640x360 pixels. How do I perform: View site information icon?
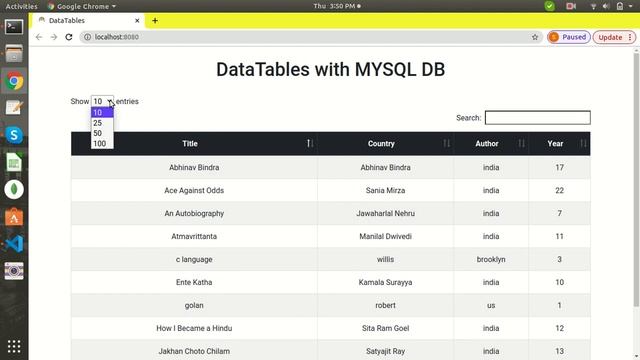click(87, 37)
